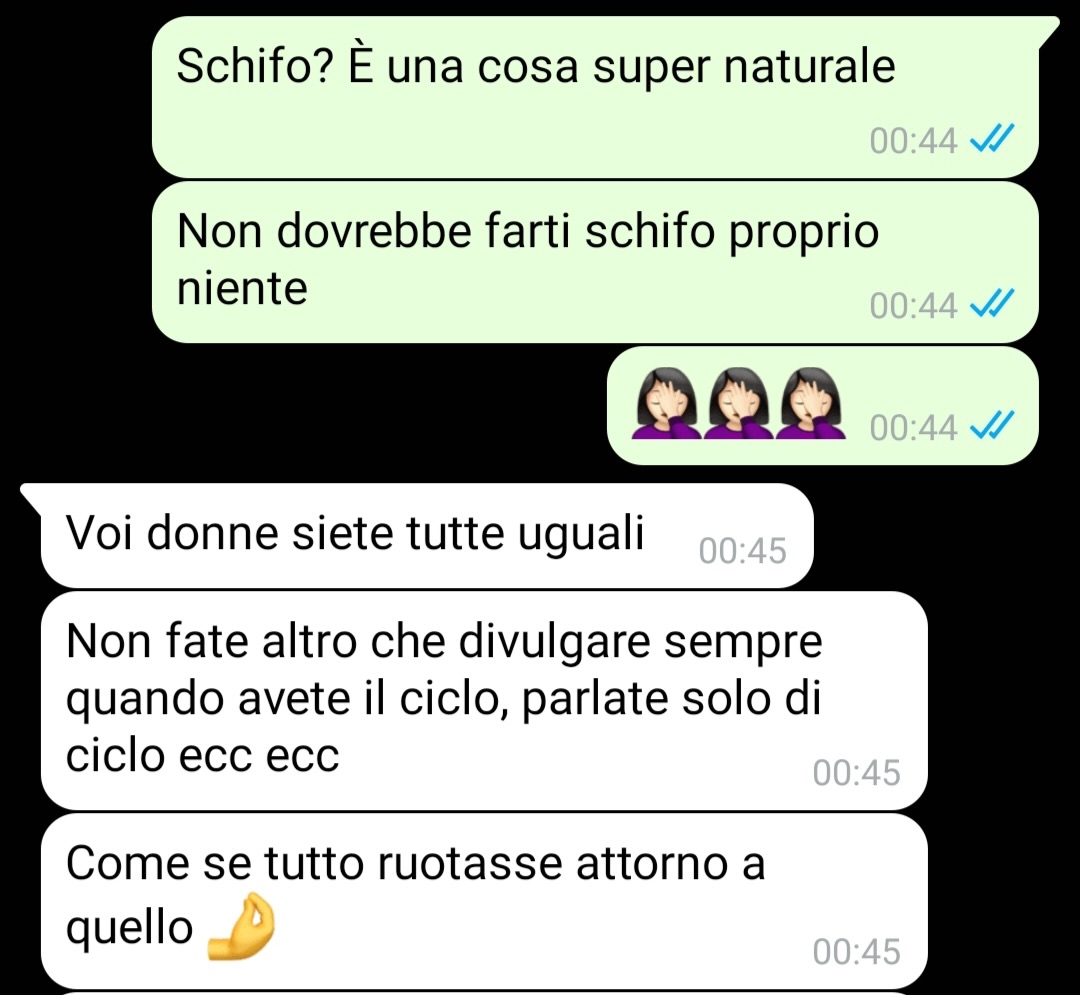Click the "Schifo? È una cosa super naturale" message

pos(594,97)
